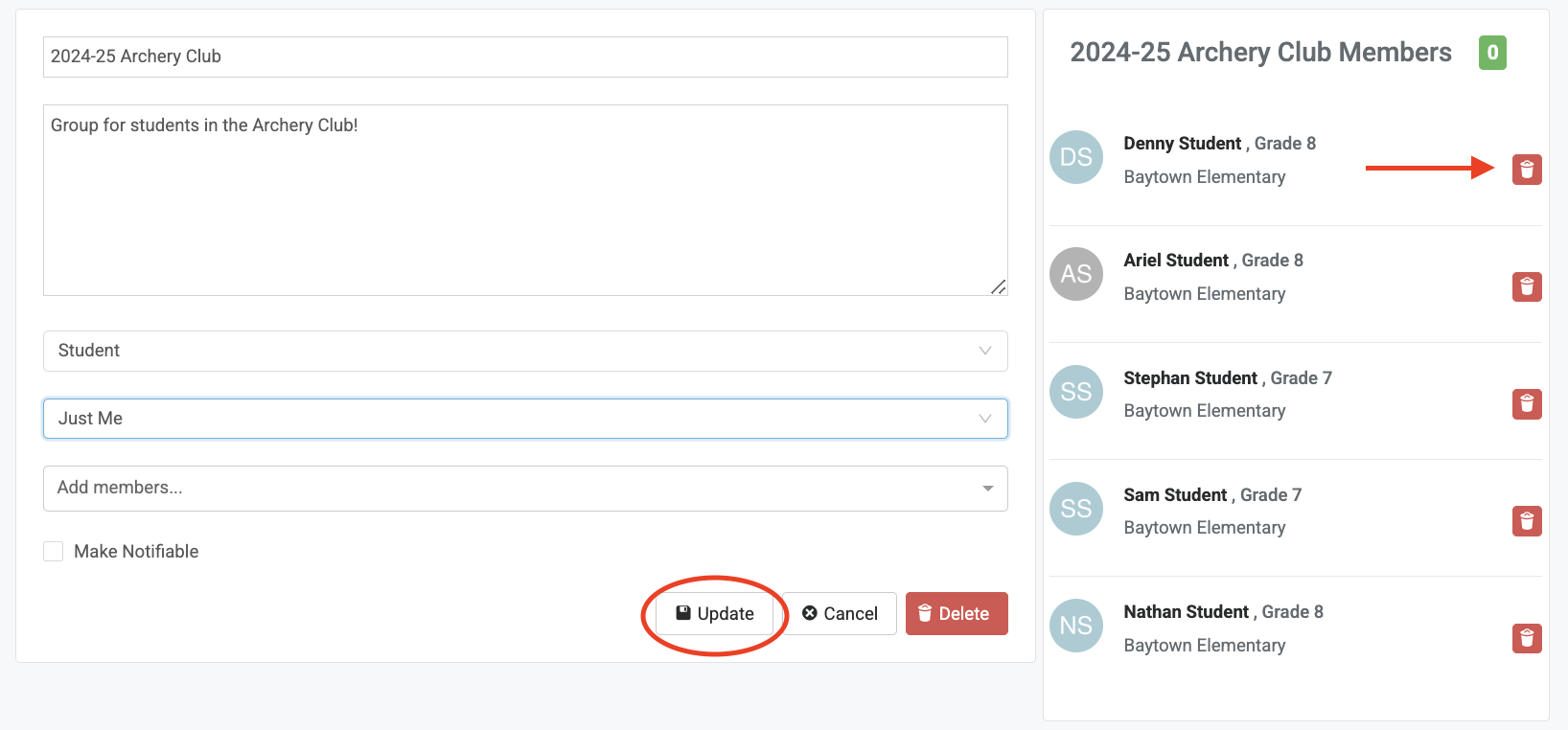
Task: Enable the Make Notifiable checkbox
Action: click(x=53, y=551)
